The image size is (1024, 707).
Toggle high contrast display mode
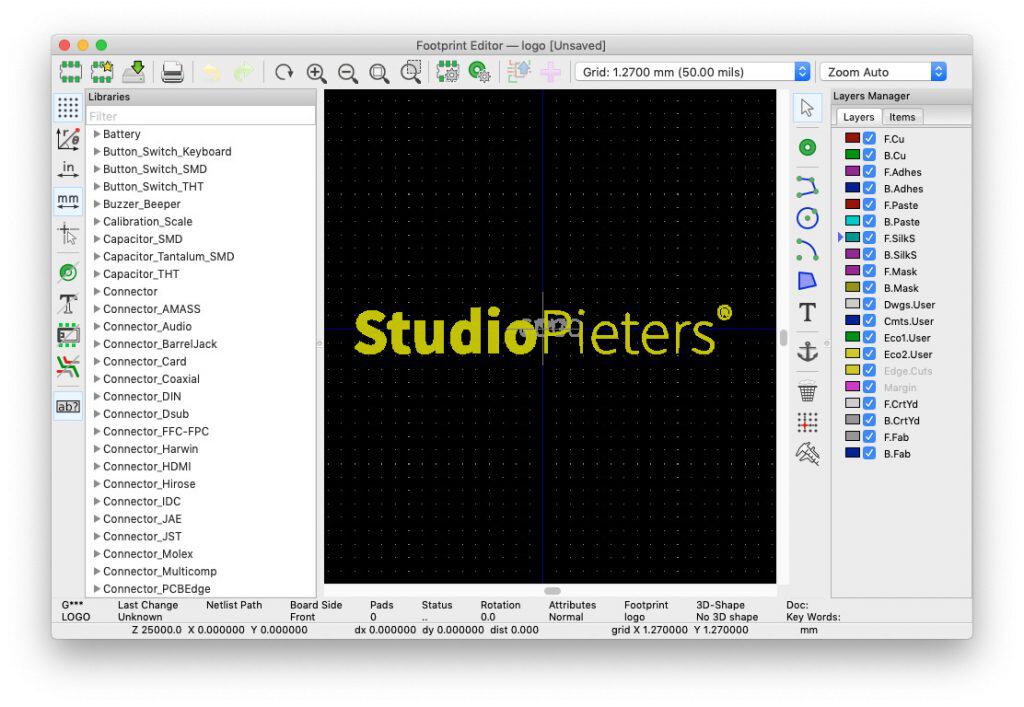click(68, 367)
